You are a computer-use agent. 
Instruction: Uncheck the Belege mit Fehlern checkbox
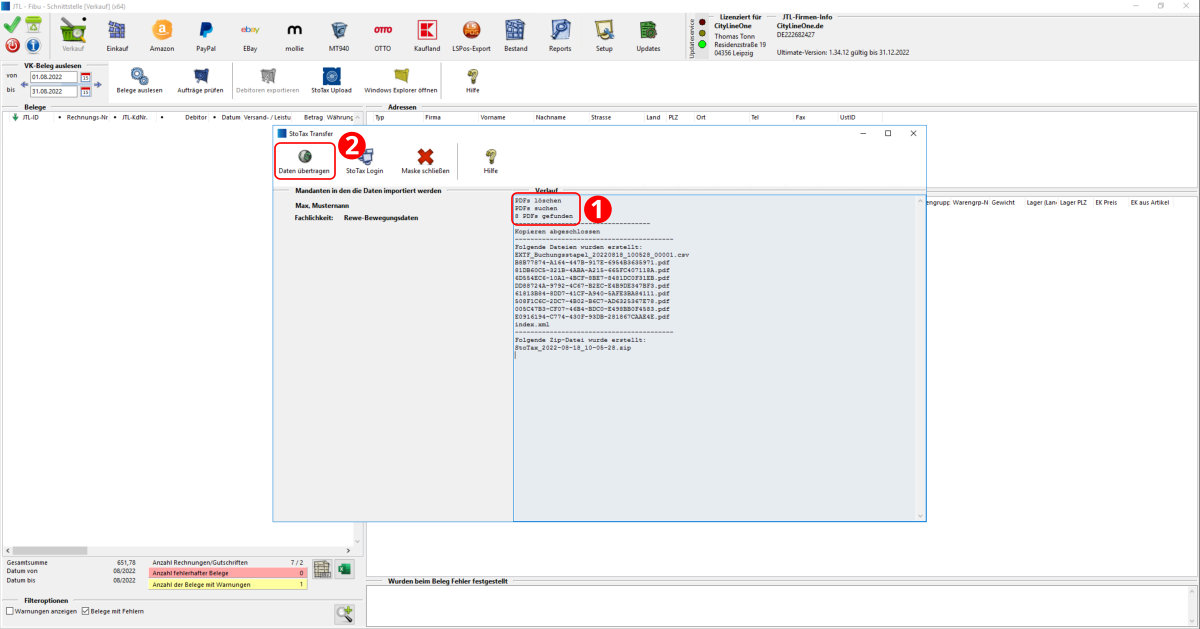[86, 611]
